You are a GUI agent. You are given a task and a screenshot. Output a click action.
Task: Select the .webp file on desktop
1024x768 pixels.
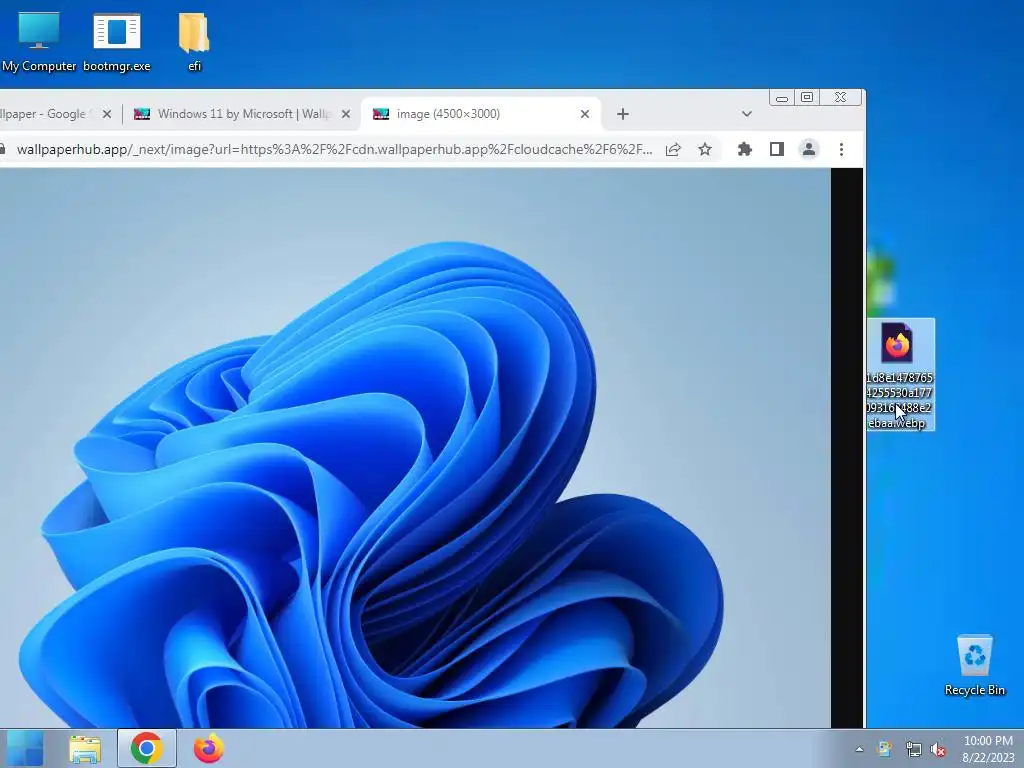click(900, 374)
